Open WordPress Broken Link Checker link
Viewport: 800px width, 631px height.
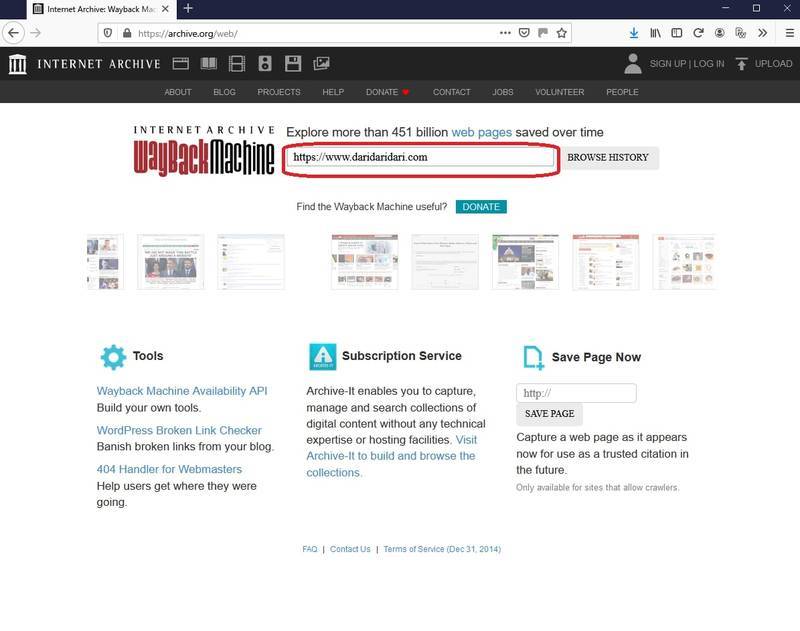click(x=179, y=430)
